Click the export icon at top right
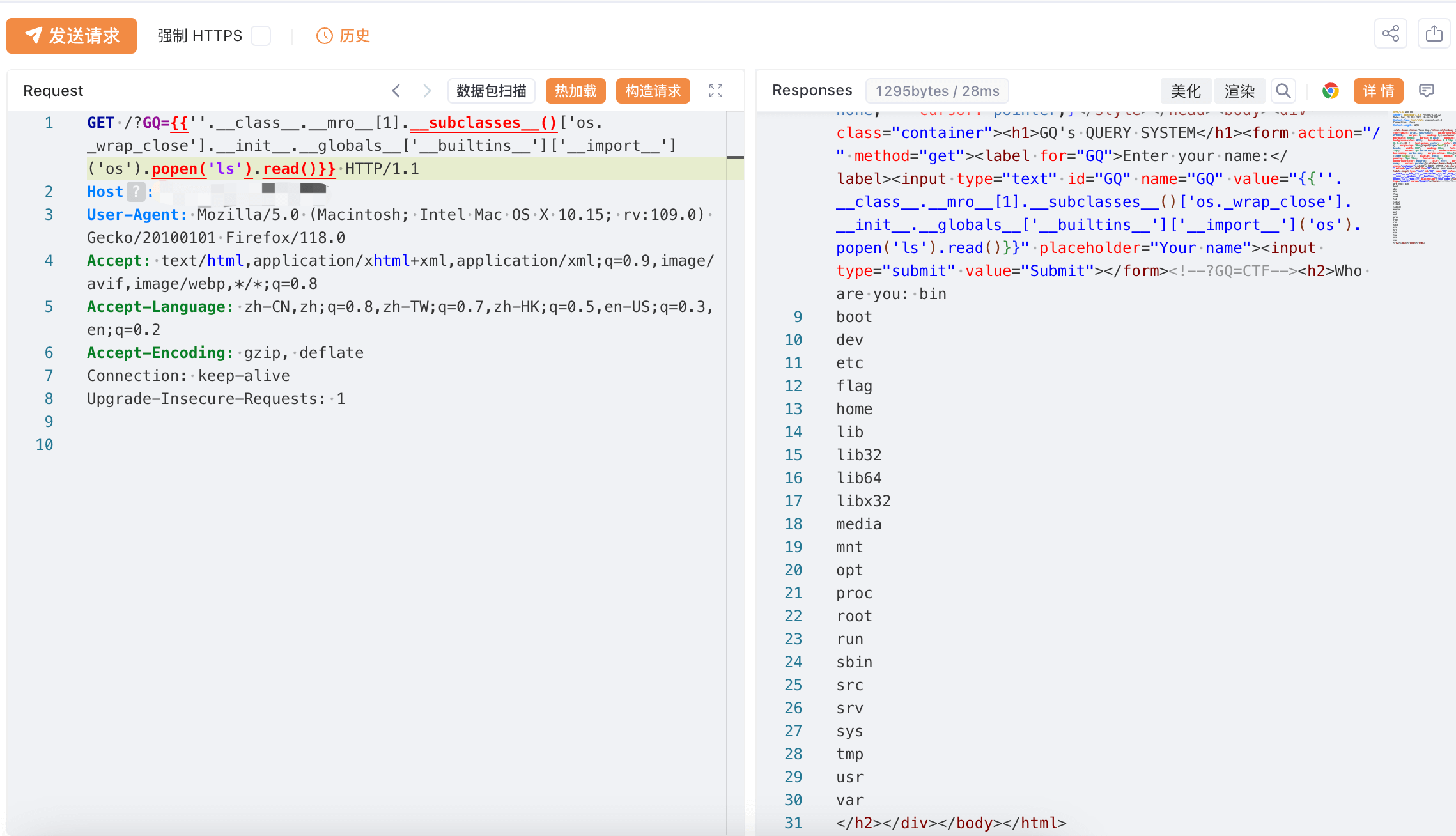Viewport: 1456px width, 836px height. [x=1434, y=33]
